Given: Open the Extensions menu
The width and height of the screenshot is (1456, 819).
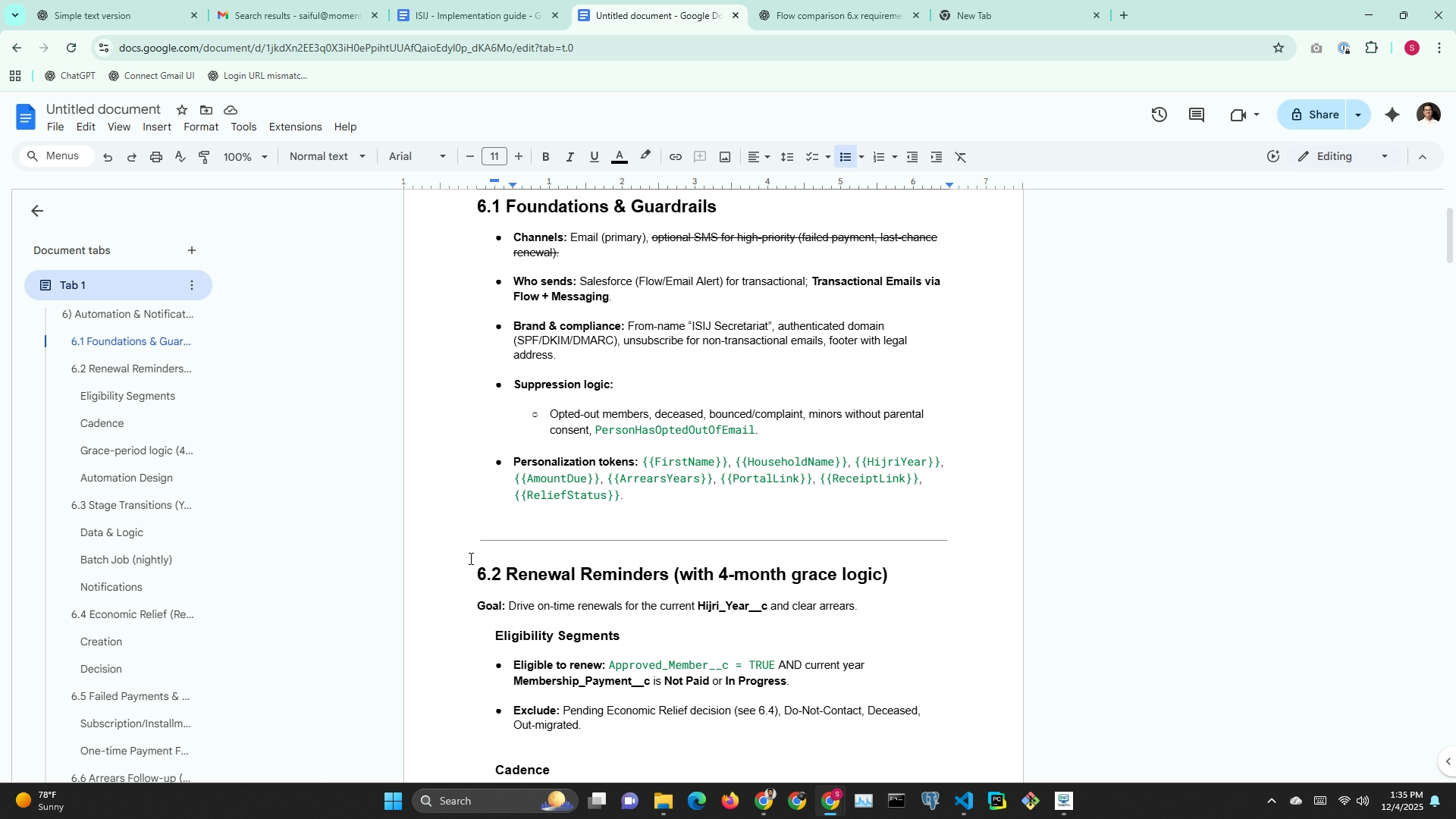Looking at the screenshot, I should 295,127.
